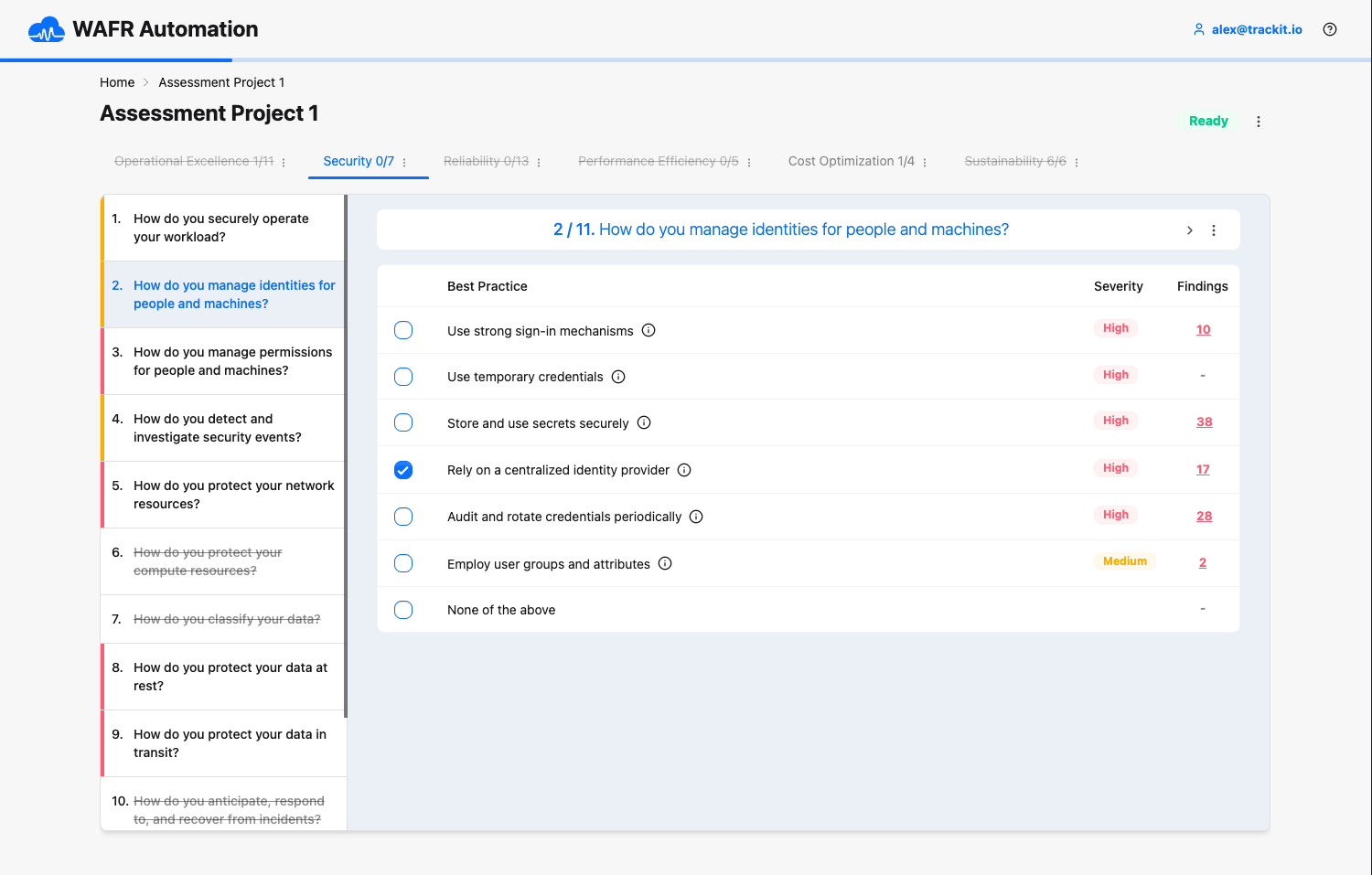The image size is (1372, 875).
Task: Switch to the Cost Optimization tab
Action: tap(851, 161)
